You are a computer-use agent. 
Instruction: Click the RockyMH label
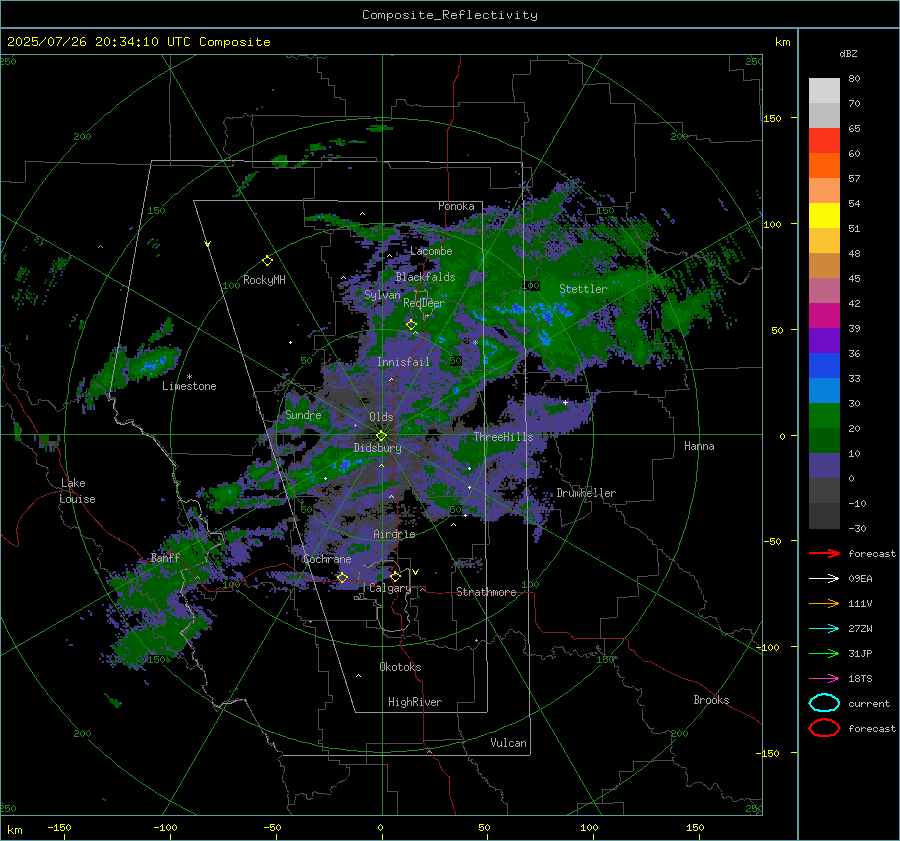click(264, 280)
